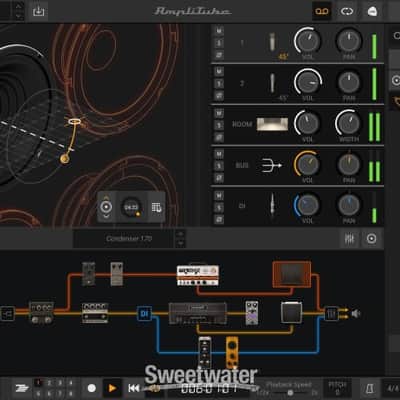Click up arrow beside Condenser 170
Image resolution: width=400 pixels, height=400 pixels.
(180, 234)
